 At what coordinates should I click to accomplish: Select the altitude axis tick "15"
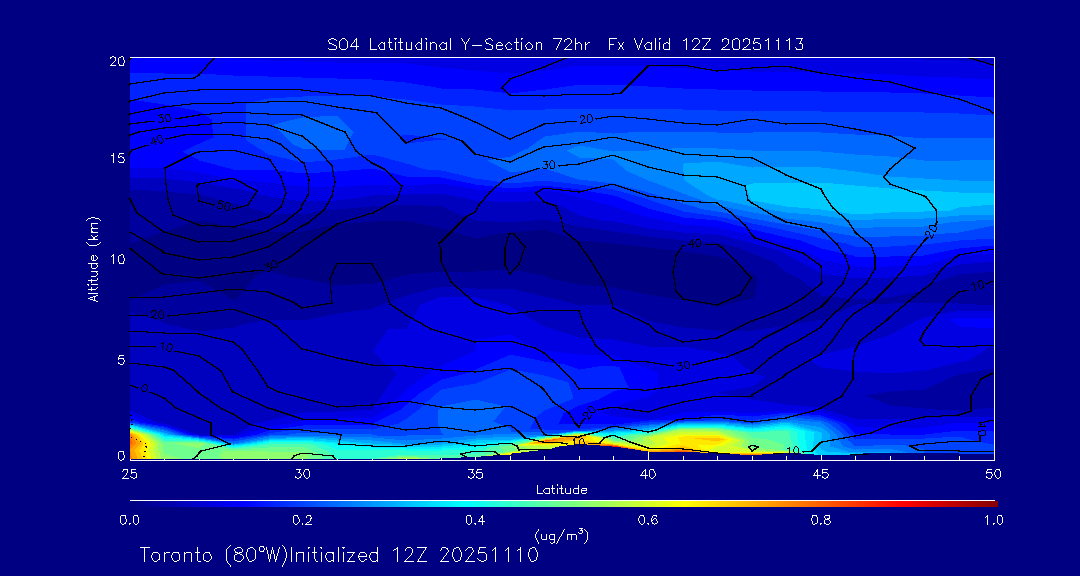point(117,158)
